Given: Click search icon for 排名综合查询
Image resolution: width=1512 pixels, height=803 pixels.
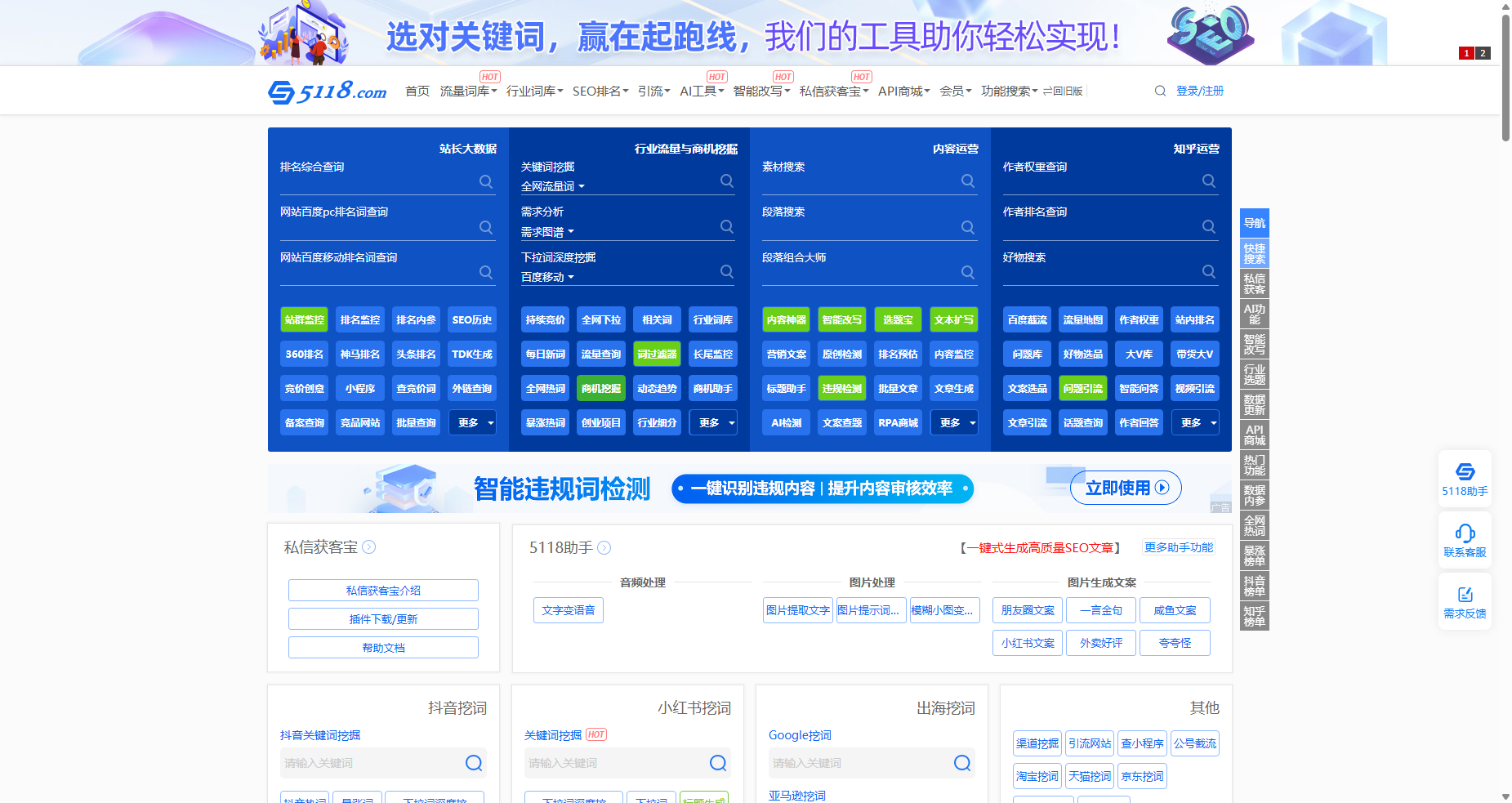Looking at the screenshot, I should [x=486, y=181].
